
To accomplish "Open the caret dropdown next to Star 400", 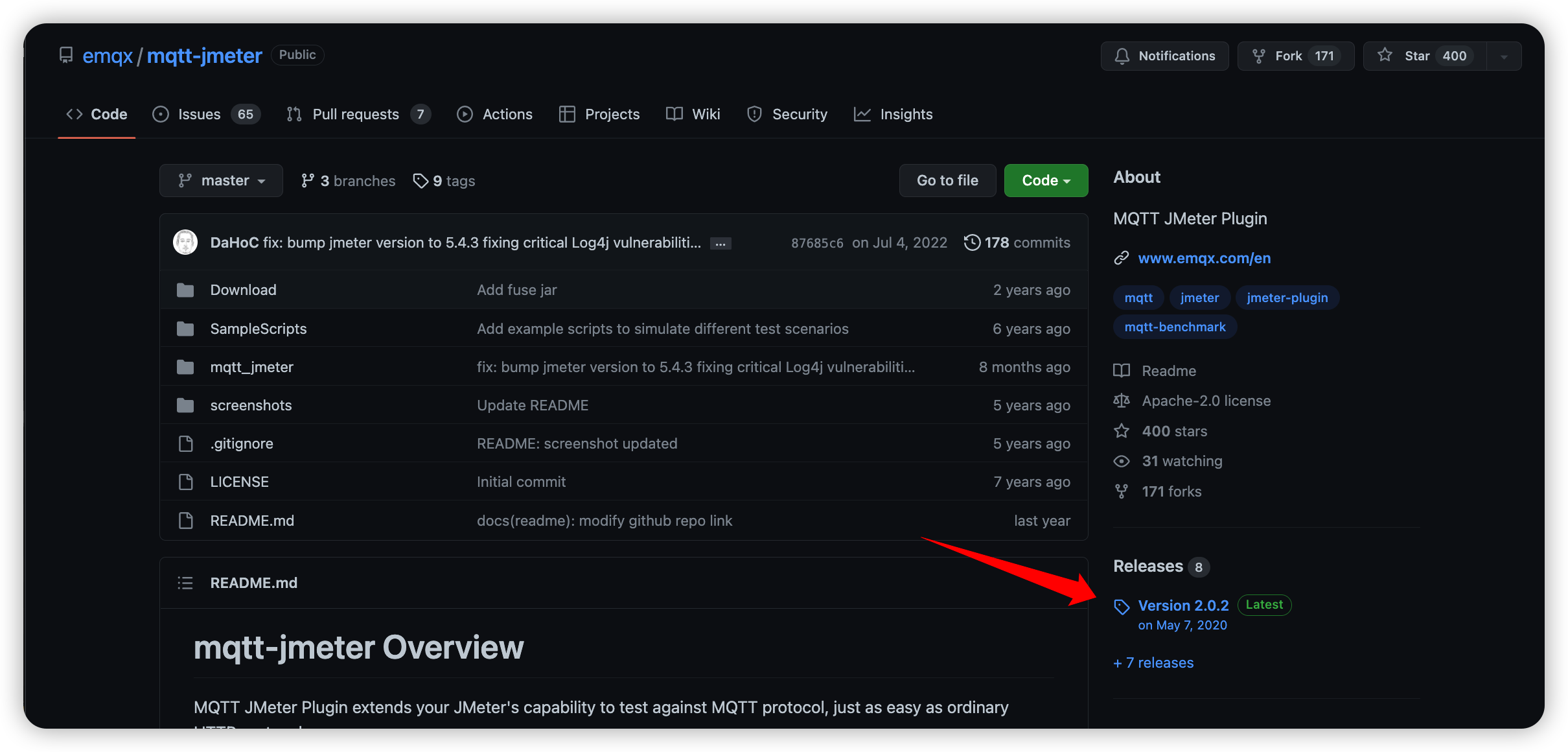I will 1503,56.
